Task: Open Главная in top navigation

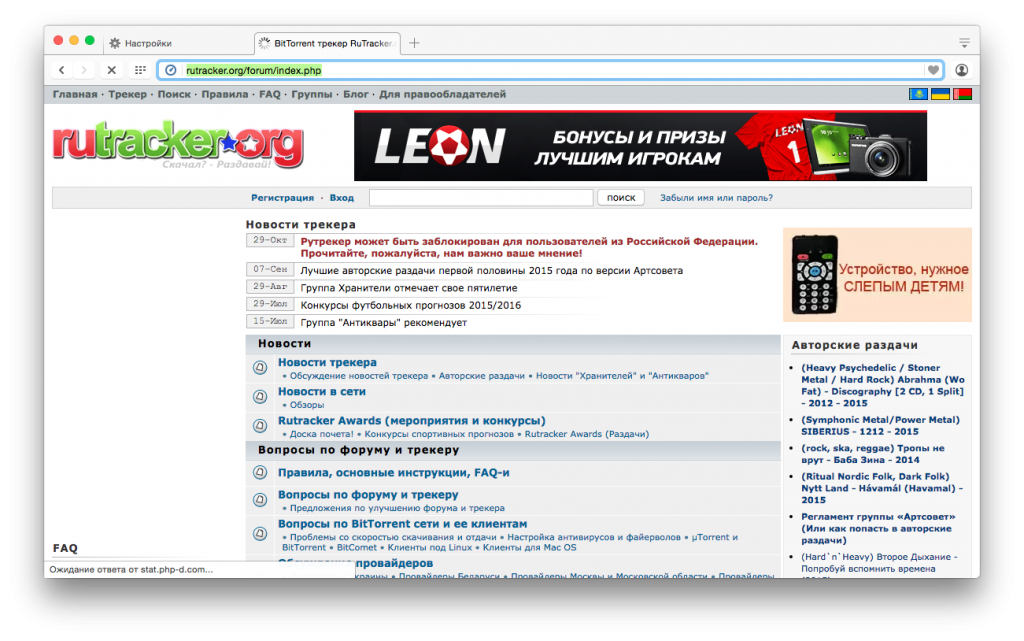Action: click(75, 95)
